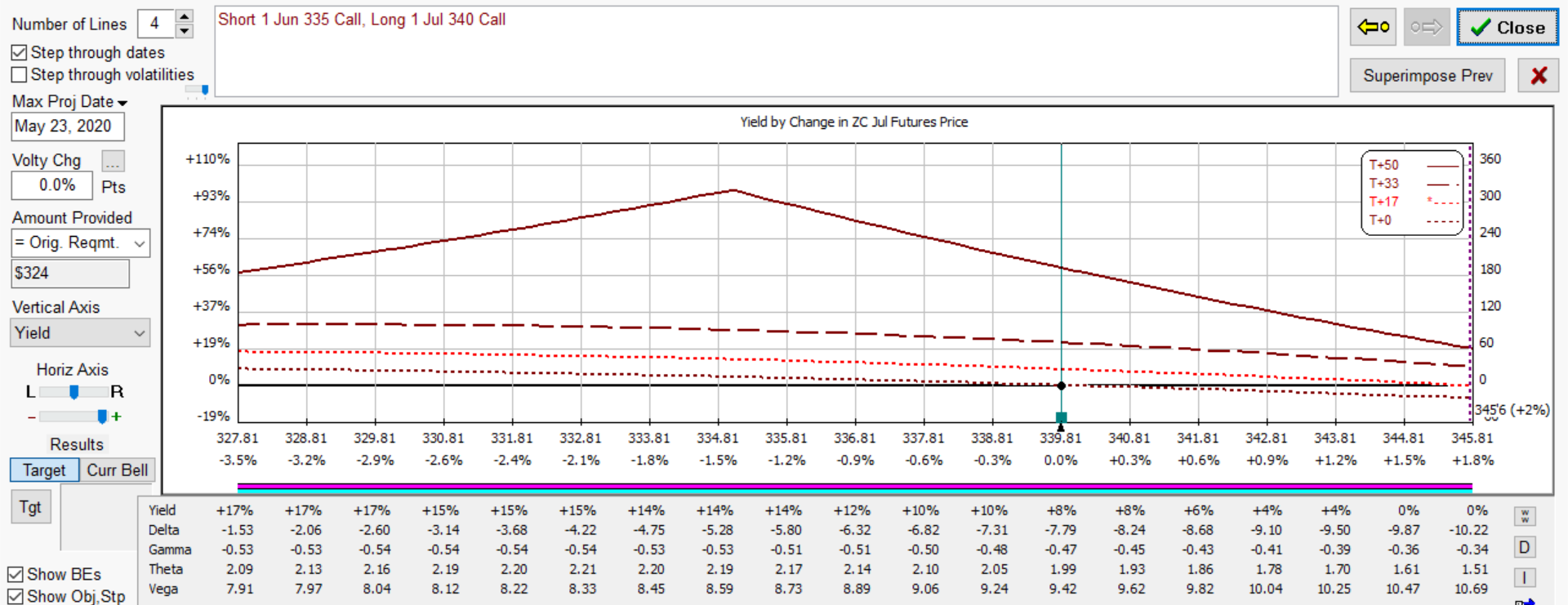Image resolution: width=1568 pixels, height=605 pixels.
Task: Click the 334.81 price axis label
Action: [717, 438]
